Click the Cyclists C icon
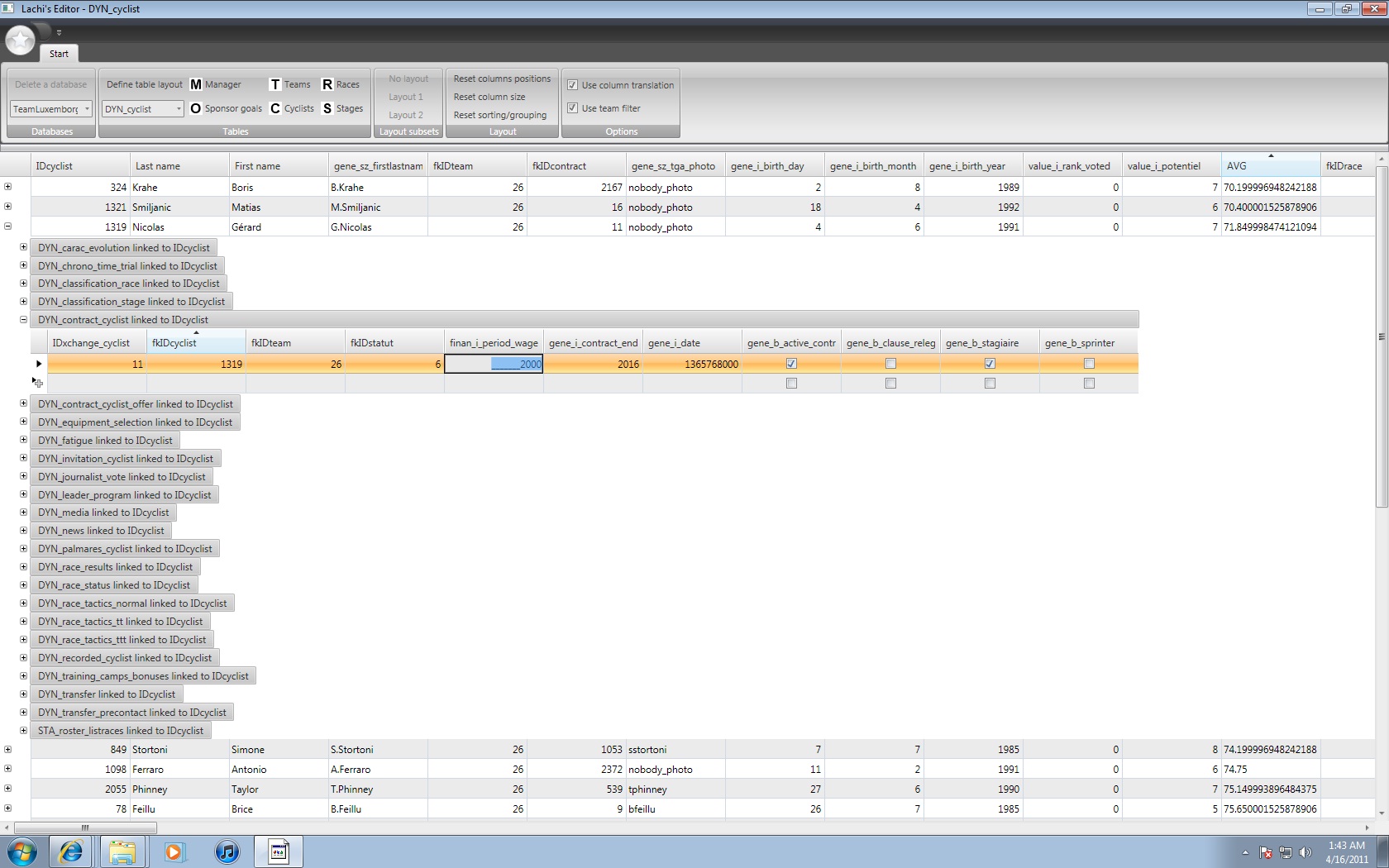 (x=275, y=108)
